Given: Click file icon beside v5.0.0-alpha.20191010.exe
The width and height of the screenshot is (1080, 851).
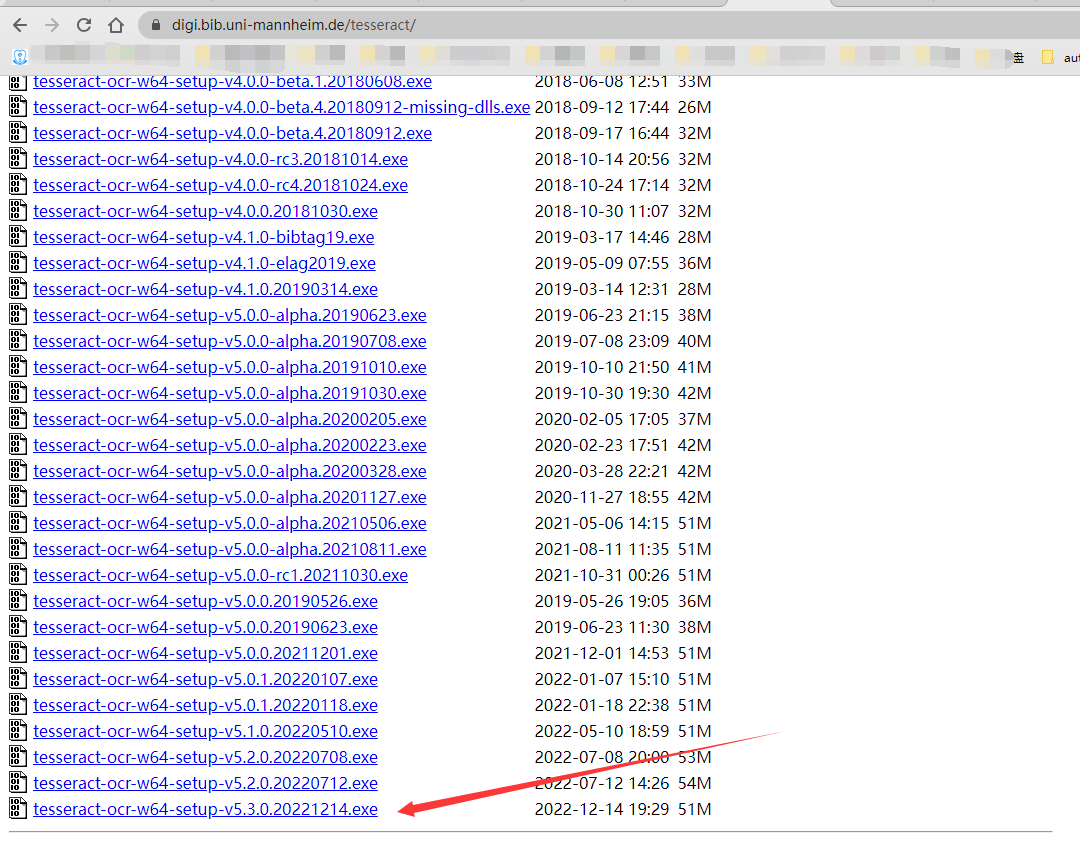Looking at the screenshot, I should coord(18,367).
